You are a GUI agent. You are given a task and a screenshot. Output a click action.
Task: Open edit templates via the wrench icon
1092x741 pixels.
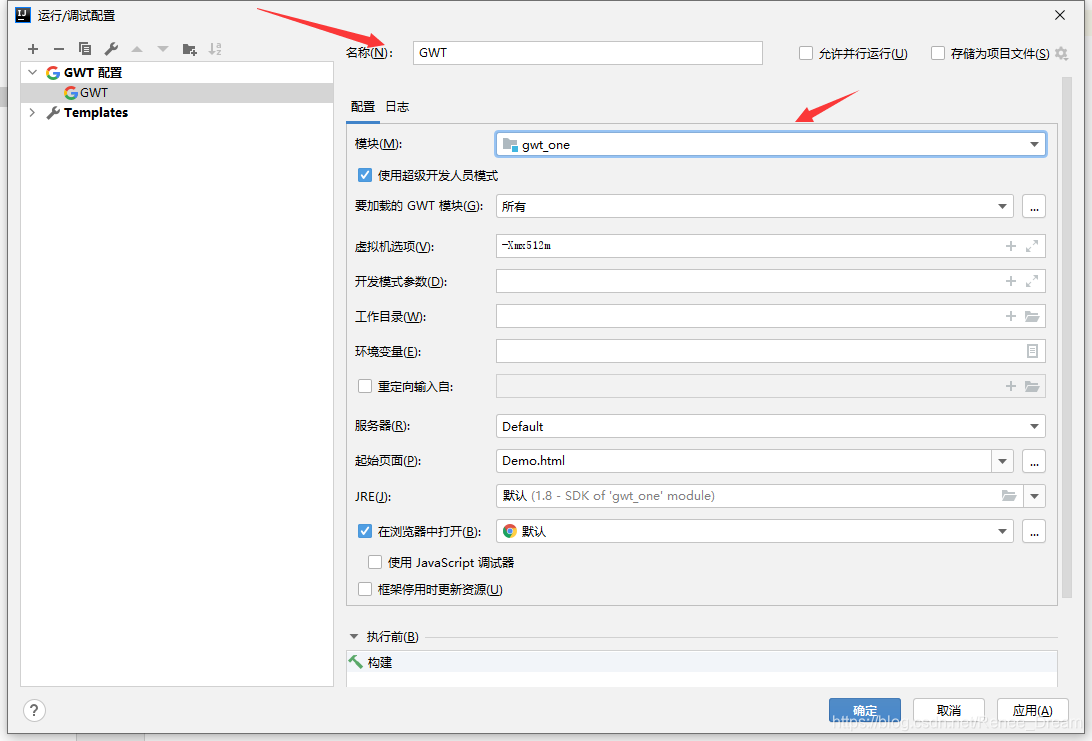click(x=111, y=49)
